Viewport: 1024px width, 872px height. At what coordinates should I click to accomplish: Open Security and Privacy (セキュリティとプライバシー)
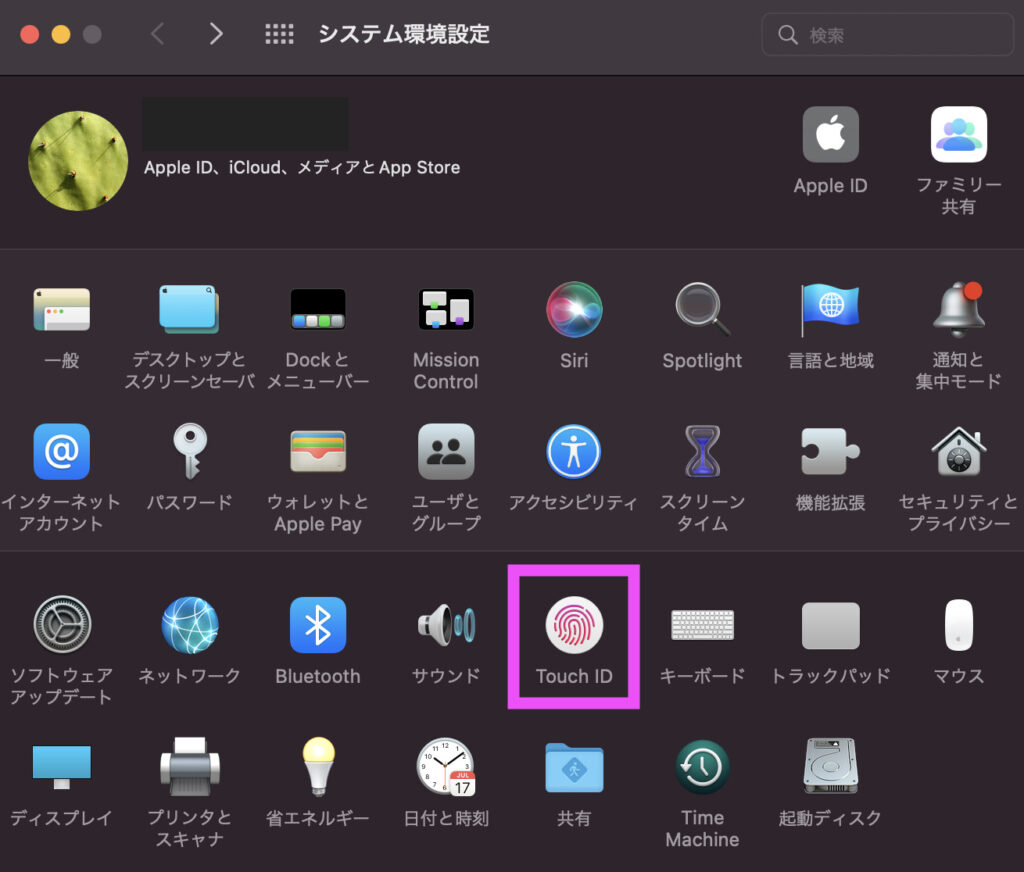[958, 451]
